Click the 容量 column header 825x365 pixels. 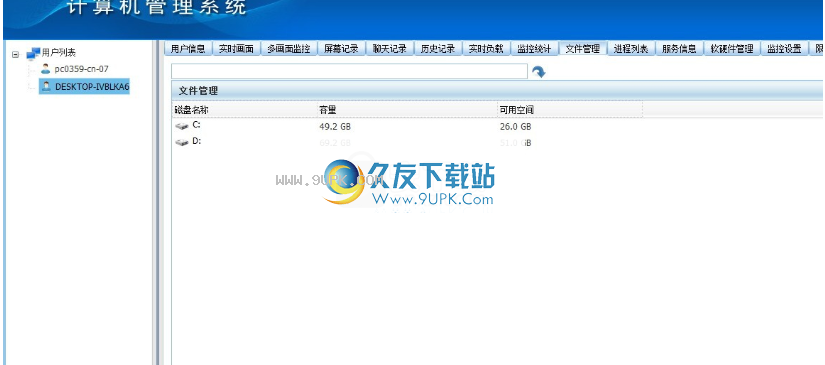pos(327,110)
